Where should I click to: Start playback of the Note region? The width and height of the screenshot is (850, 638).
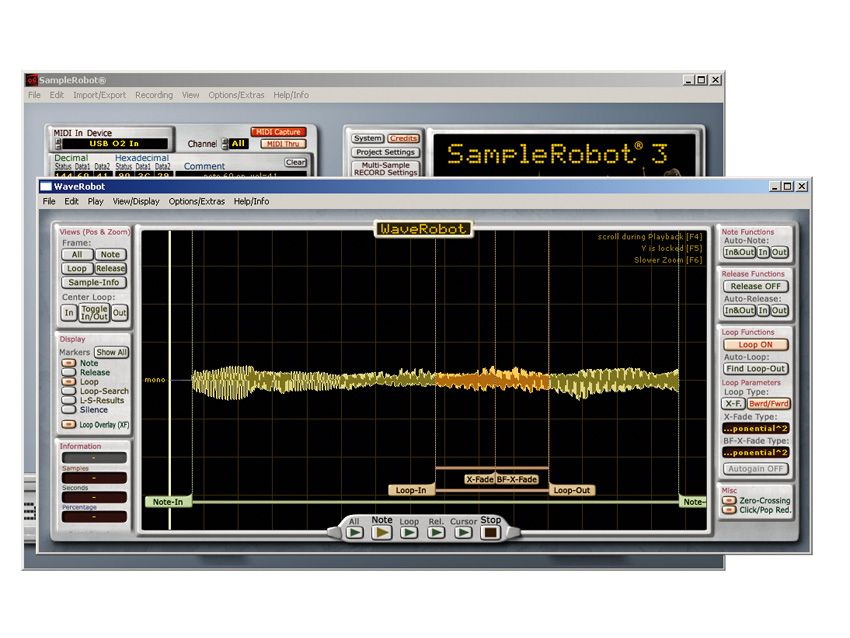click(382, 533)
